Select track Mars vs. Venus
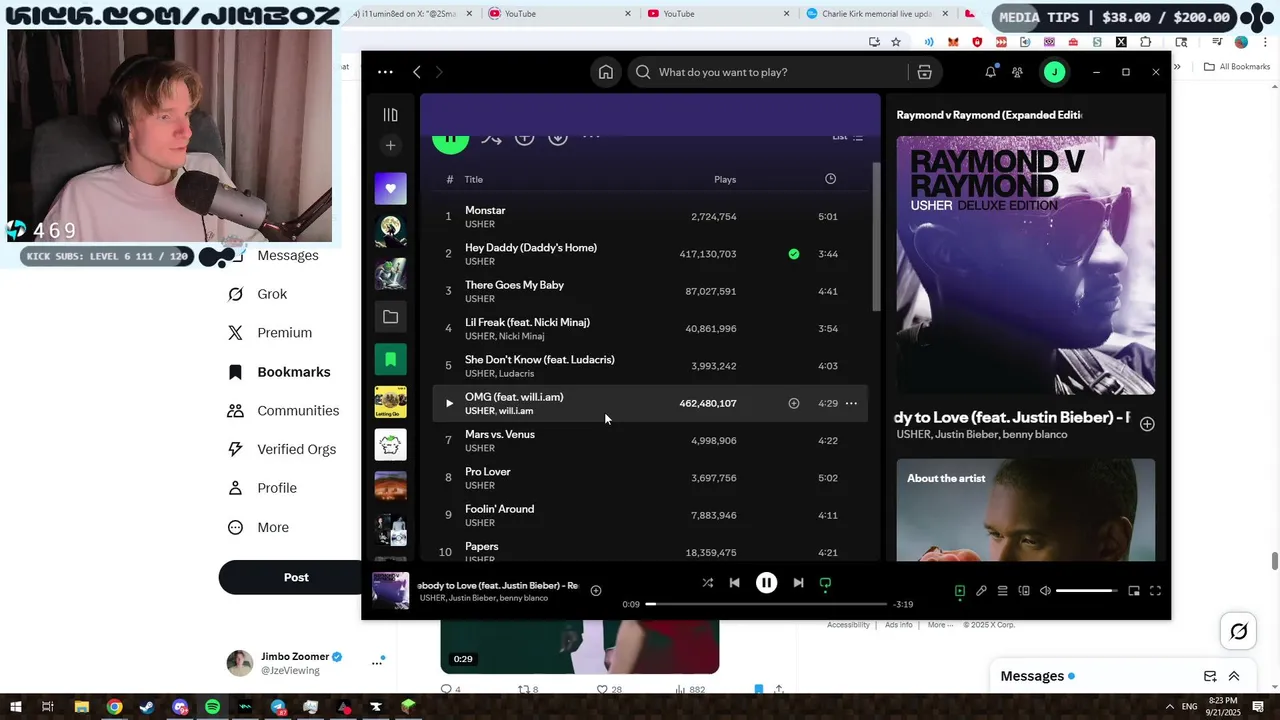 [x=650, y=441]
